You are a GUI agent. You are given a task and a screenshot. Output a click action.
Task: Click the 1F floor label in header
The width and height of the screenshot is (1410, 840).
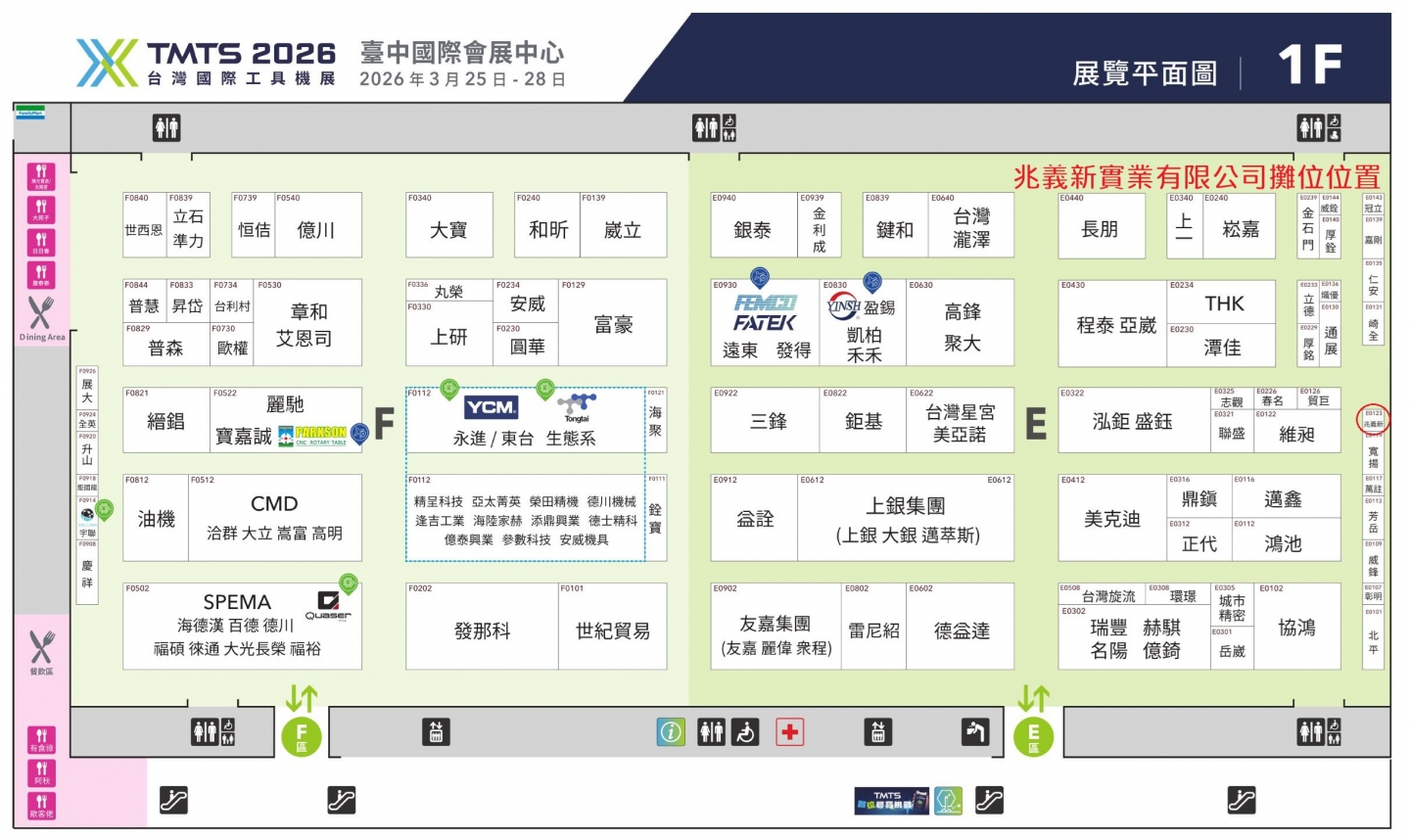click(1309, 66)
